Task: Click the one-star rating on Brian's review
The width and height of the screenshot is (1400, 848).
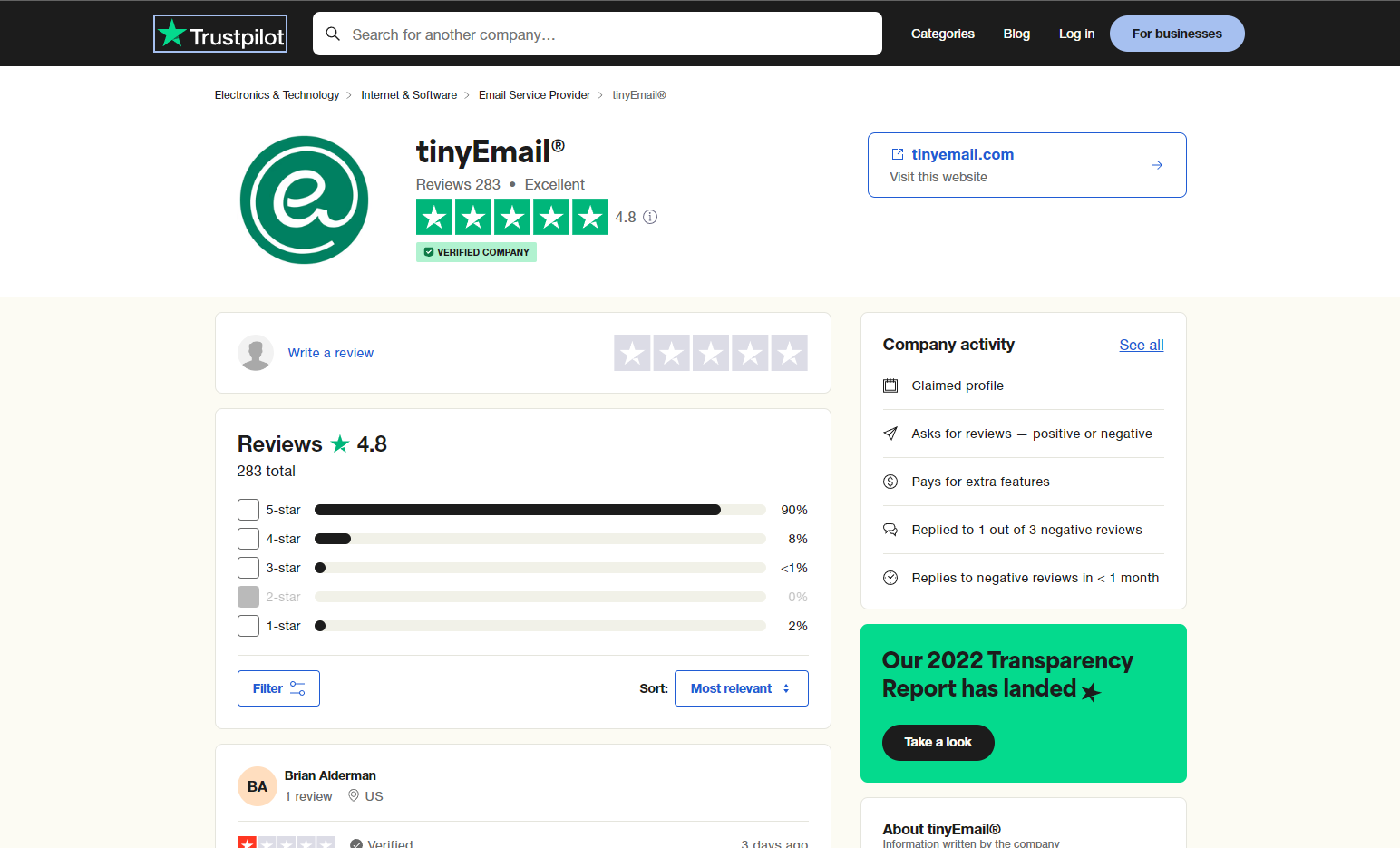Action: click(x=287, y=843)
